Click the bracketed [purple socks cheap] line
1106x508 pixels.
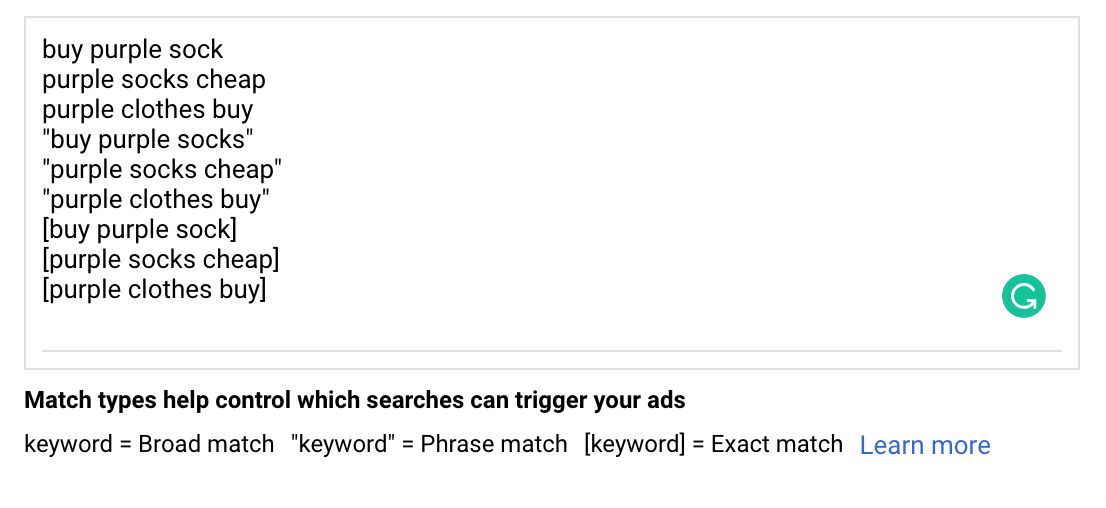click(x=160, y=260)
